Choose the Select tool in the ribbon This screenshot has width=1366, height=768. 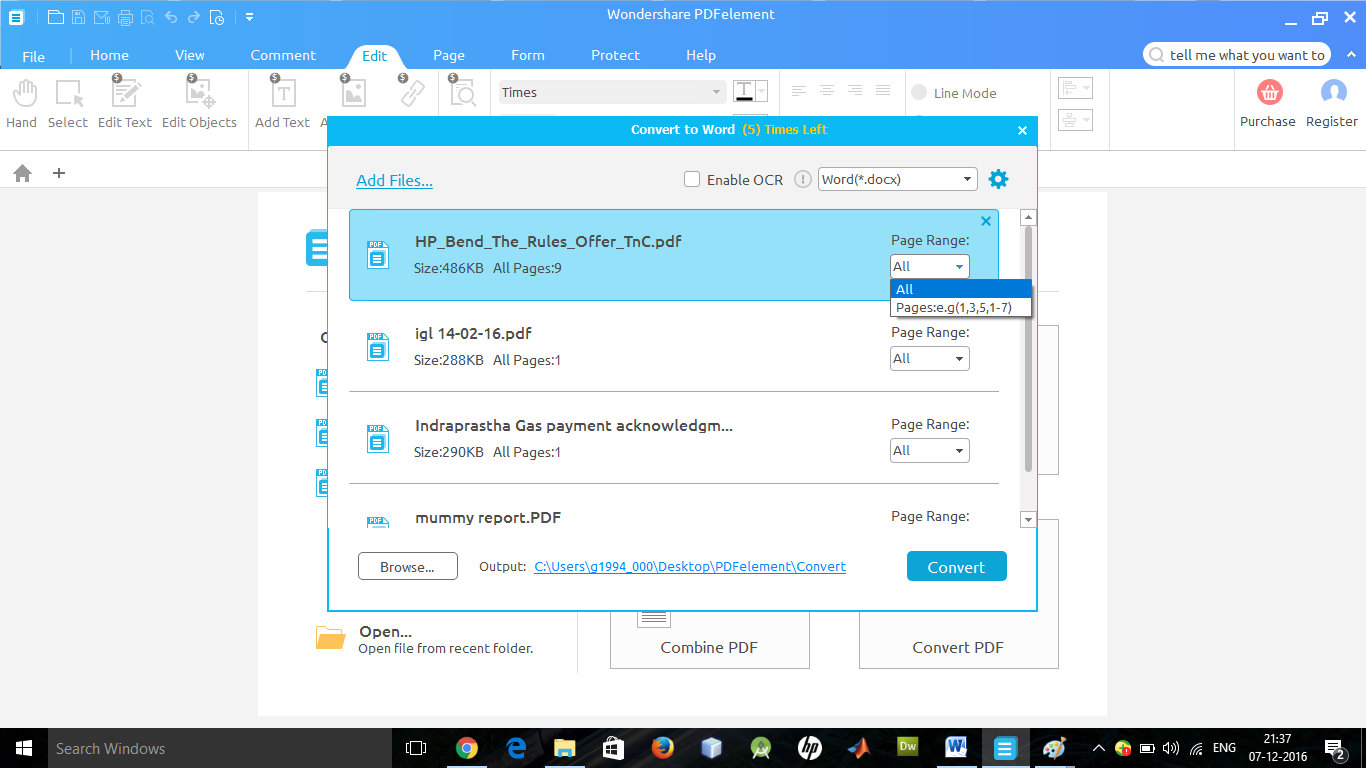[x=68, y=104]
